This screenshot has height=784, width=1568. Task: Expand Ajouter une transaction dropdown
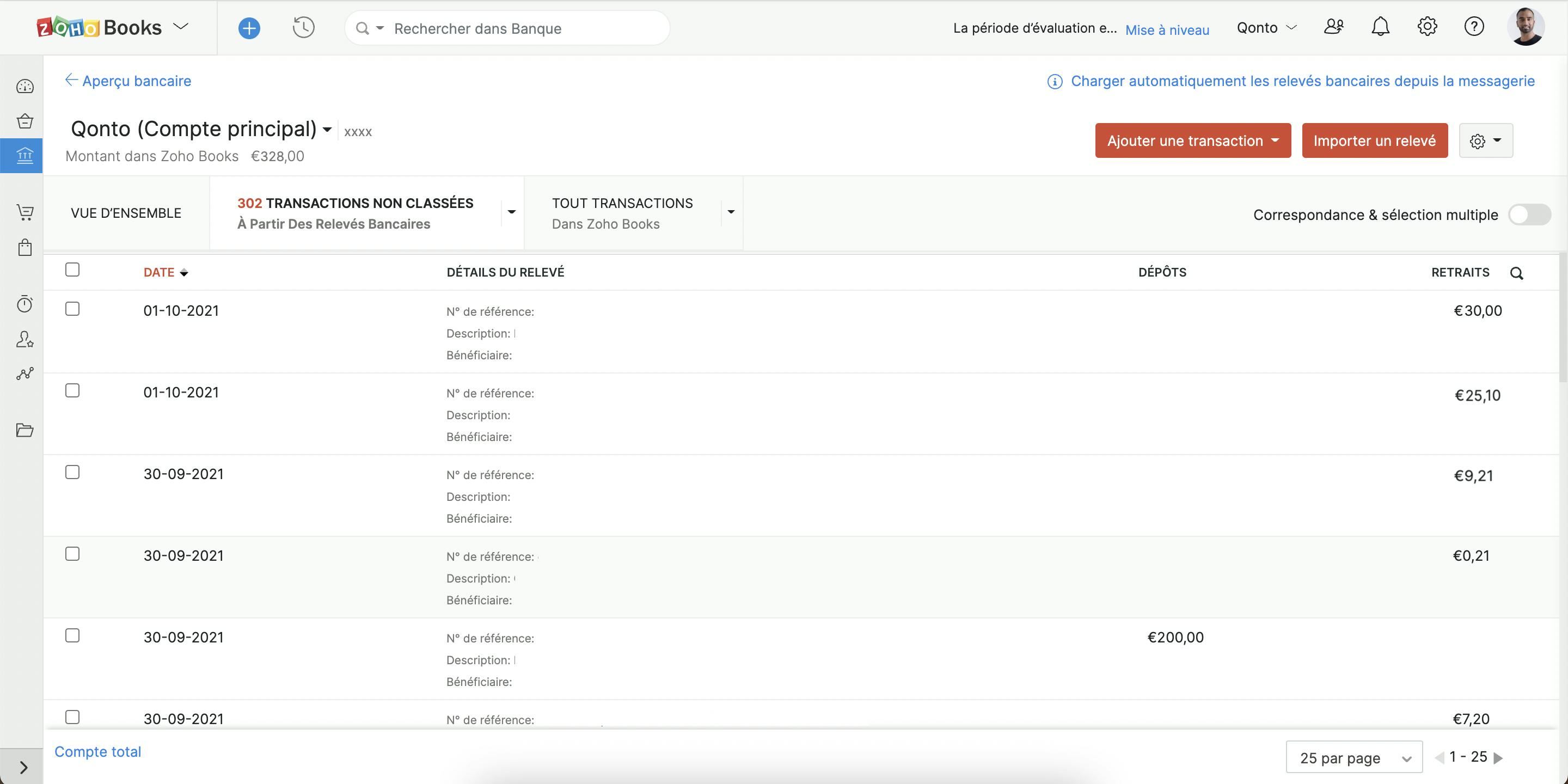pos(1192,140)
